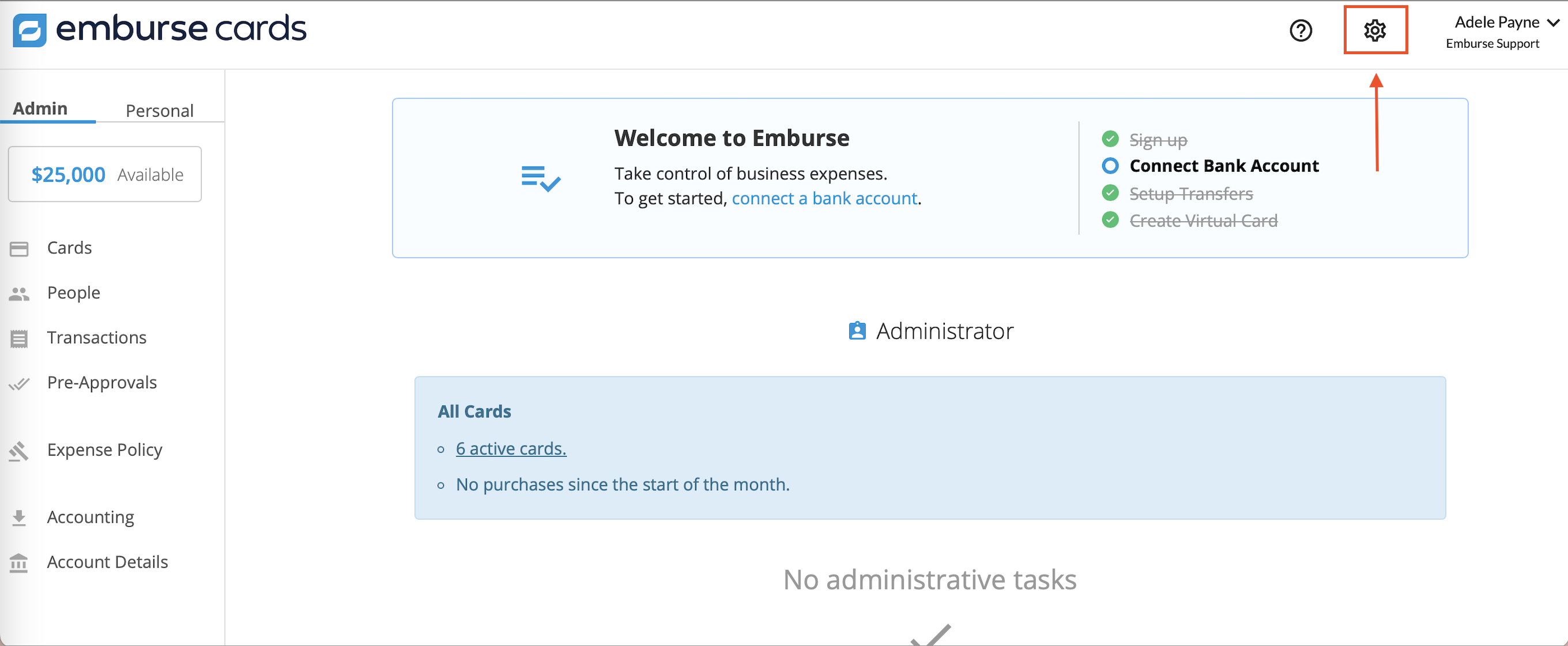Select the Admin tab
This screenshot has width=1568, height=646.
coord(40,108)
